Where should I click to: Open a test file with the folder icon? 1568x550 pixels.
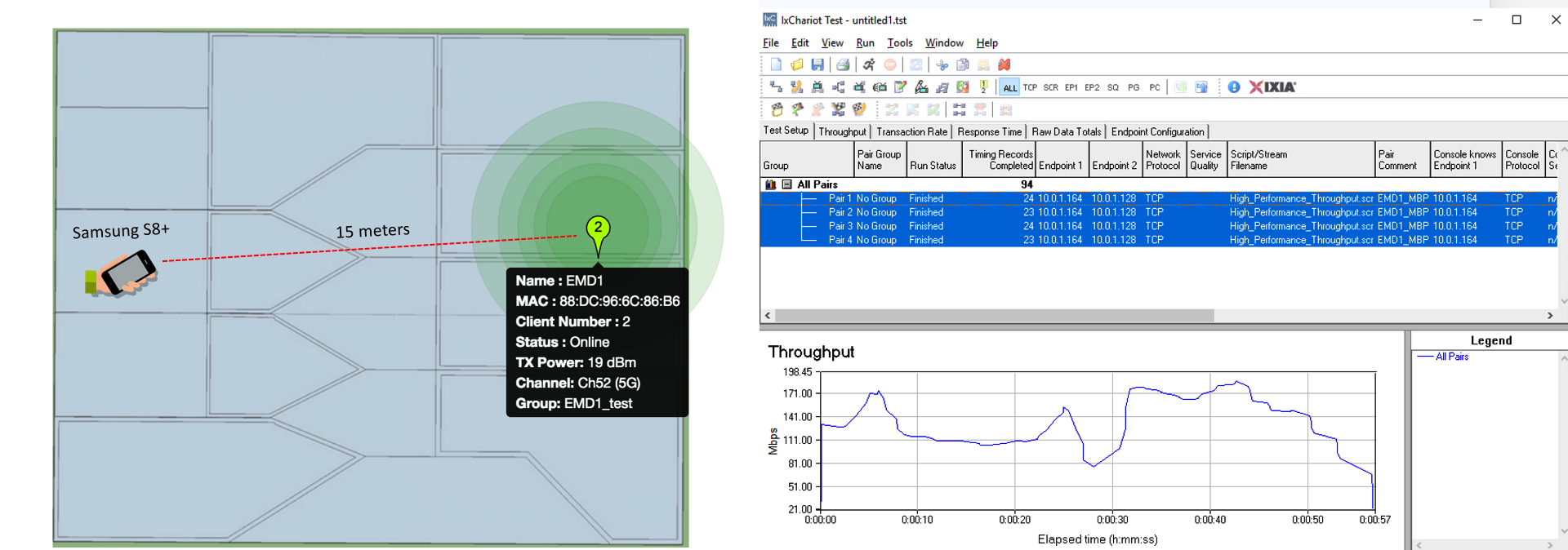(797, 64)
